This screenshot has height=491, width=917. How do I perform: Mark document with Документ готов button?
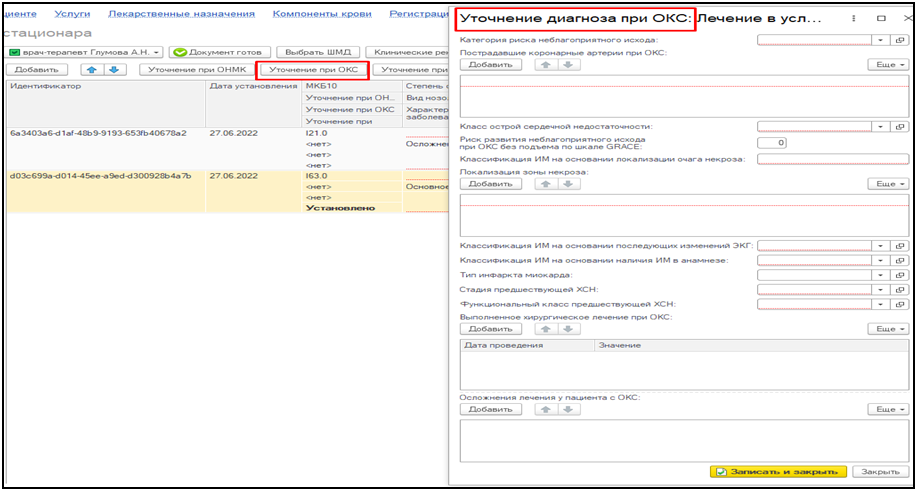[217, 52]
